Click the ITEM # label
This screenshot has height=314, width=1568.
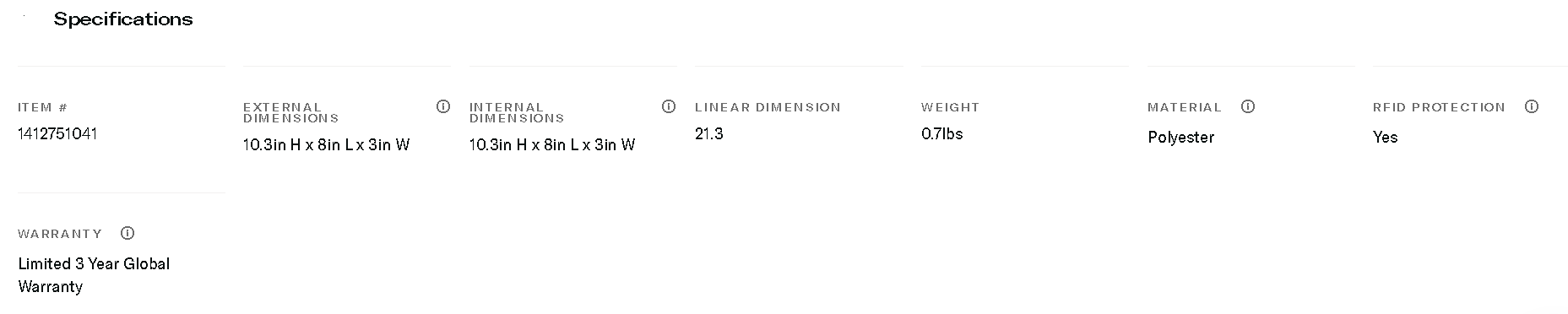coord(43,107)
